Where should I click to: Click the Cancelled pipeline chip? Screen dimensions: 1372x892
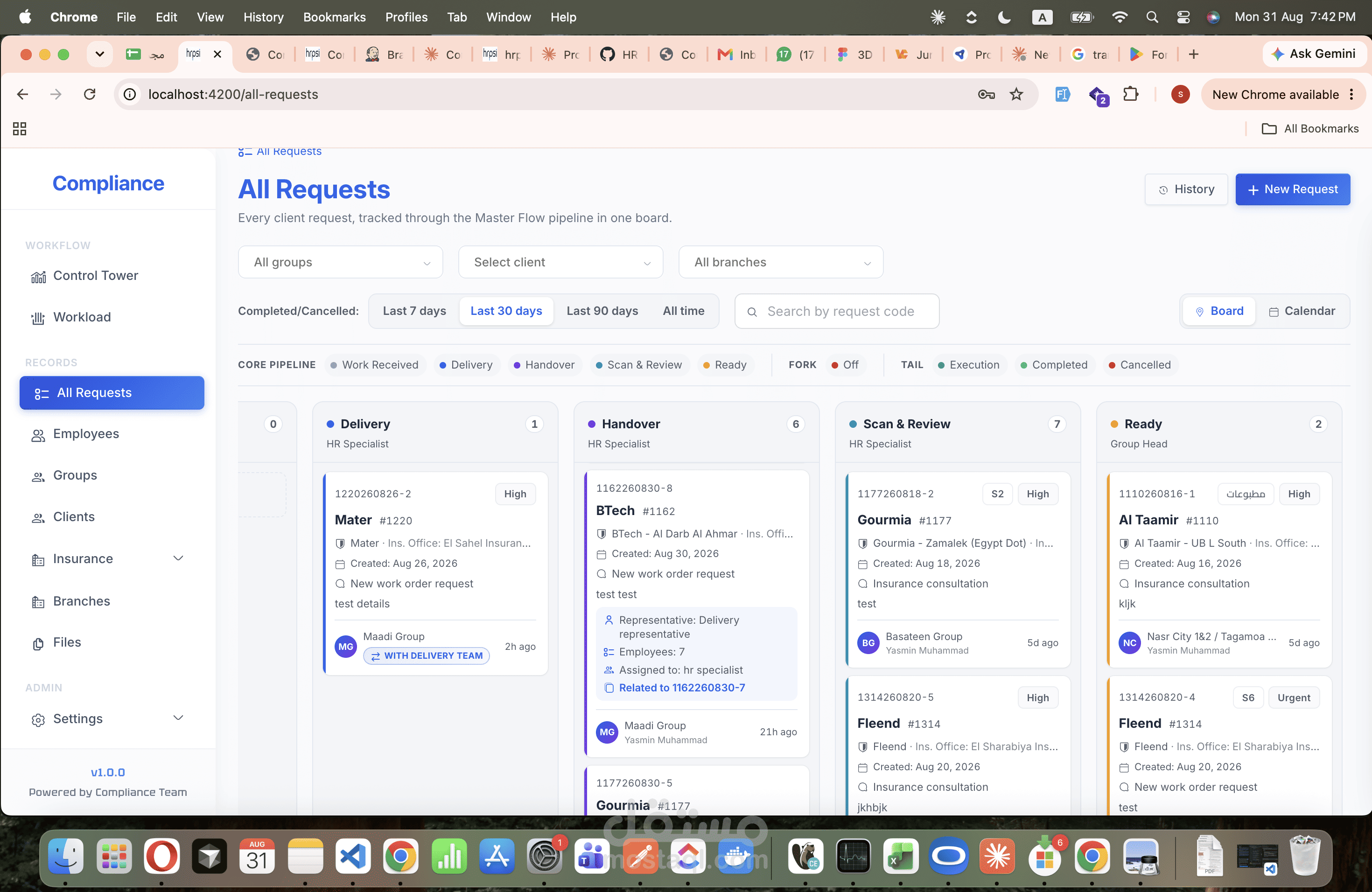(1140, 365)
